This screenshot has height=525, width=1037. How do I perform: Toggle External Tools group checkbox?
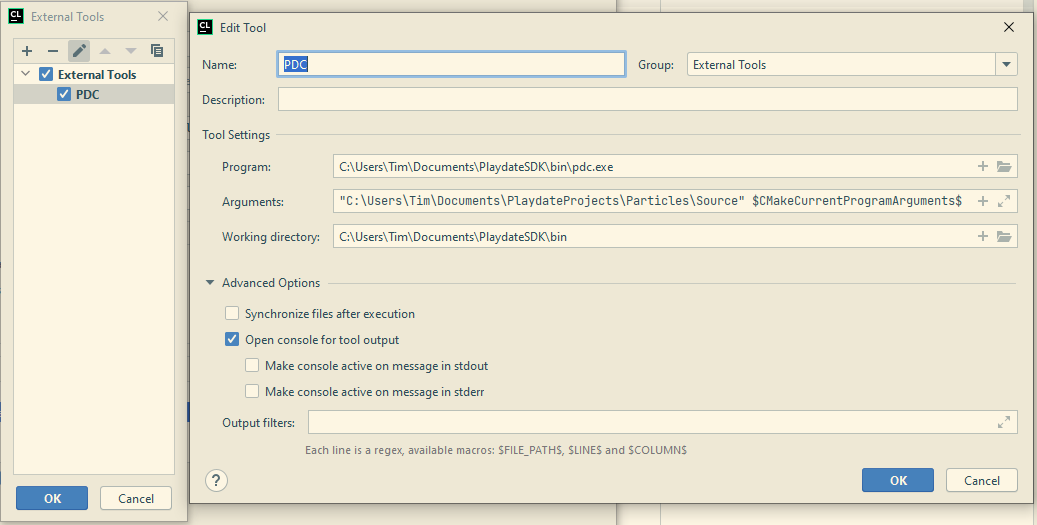pyautogui.click(x=46, y=74)
